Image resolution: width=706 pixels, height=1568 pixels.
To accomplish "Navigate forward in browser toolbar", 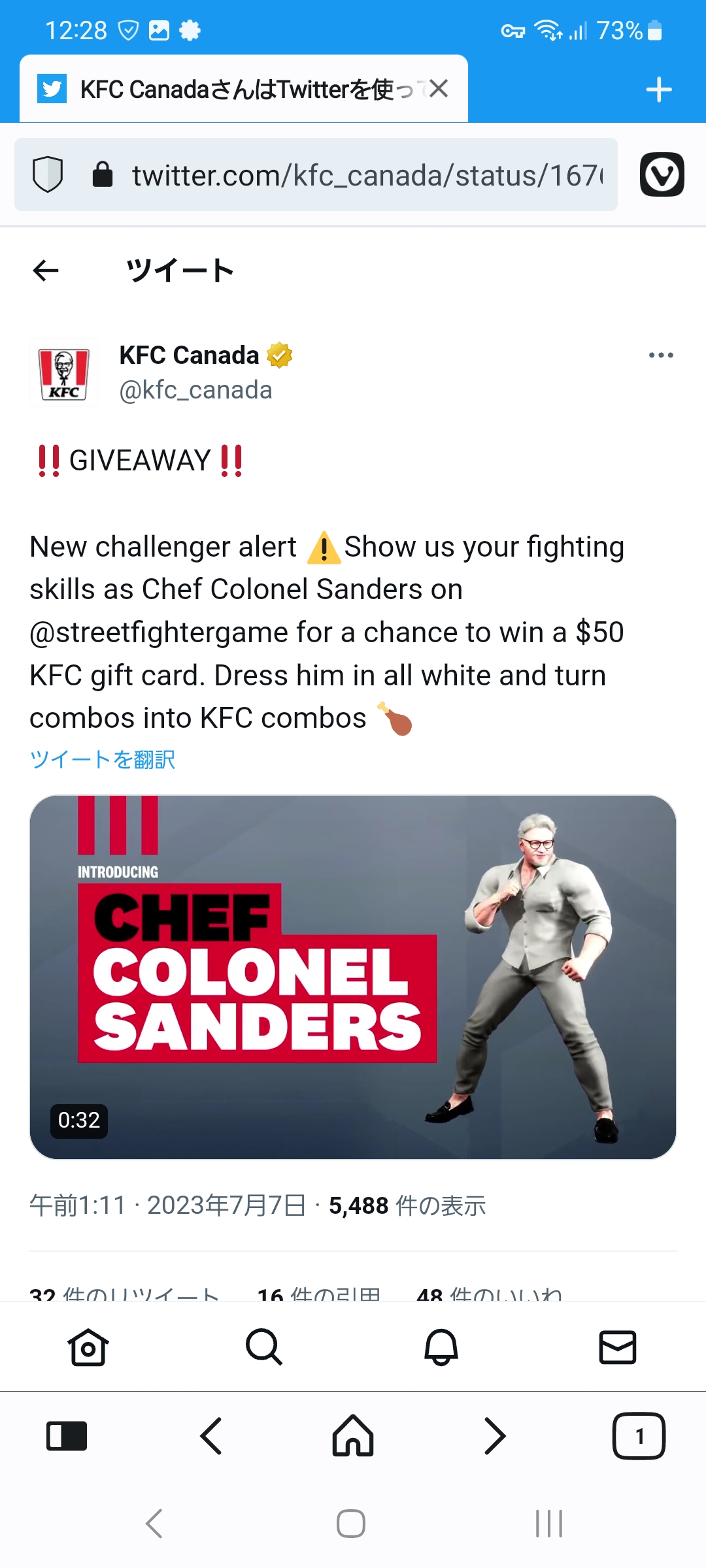I will pyautogui.click(x=495, y=1436).
